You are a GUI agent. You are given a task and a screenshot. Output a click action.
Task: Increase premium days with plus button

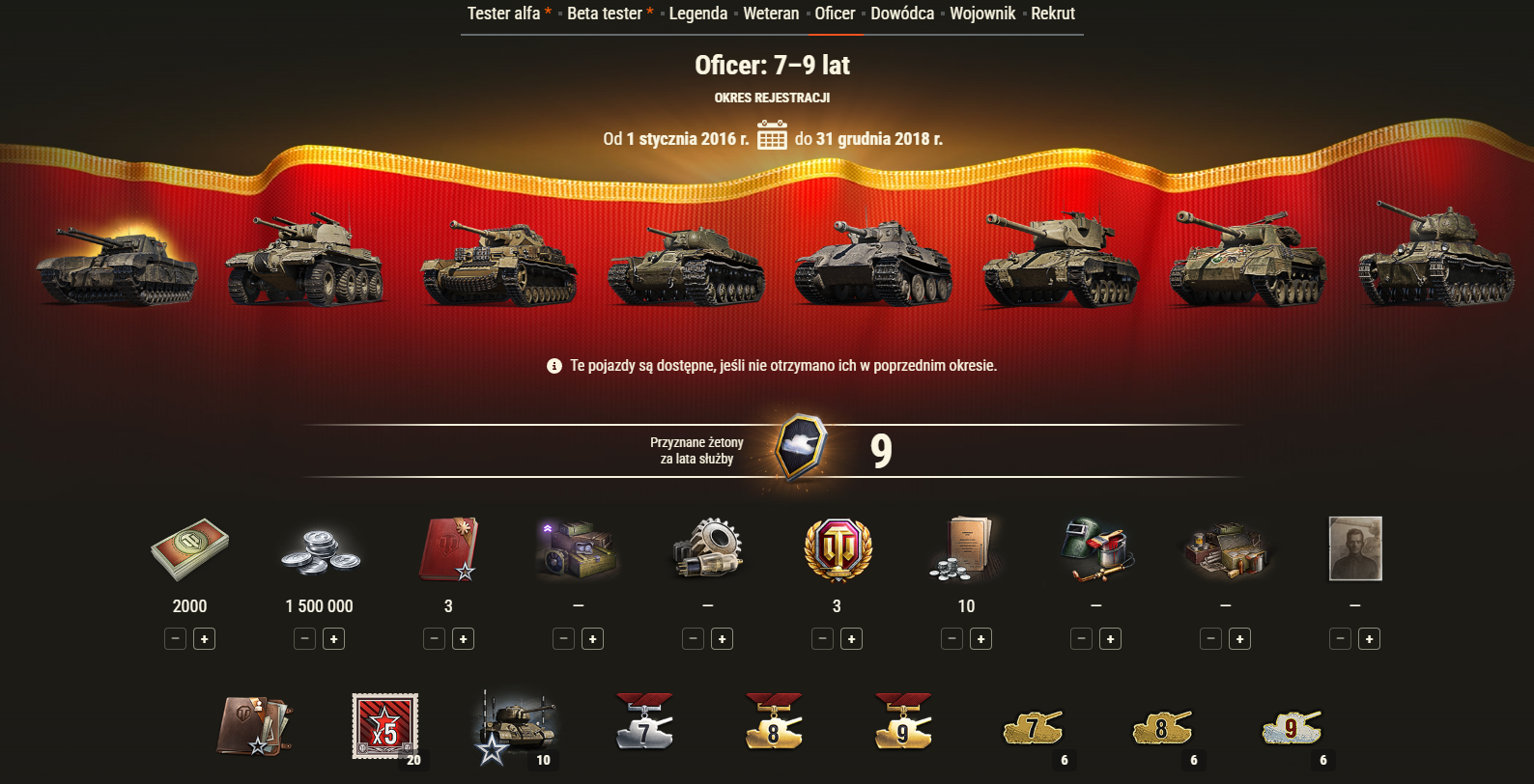[x=851, y=639]
